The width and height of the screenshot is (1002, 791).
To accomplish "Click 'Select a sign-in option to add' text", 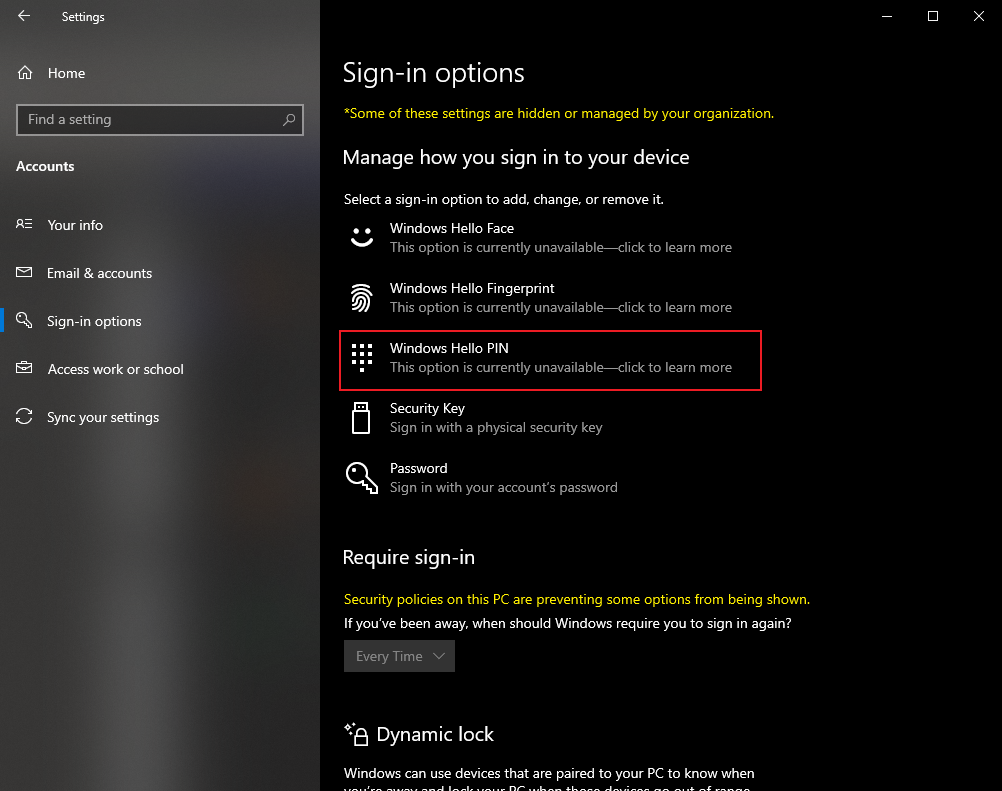I will [x=504, y=199].
